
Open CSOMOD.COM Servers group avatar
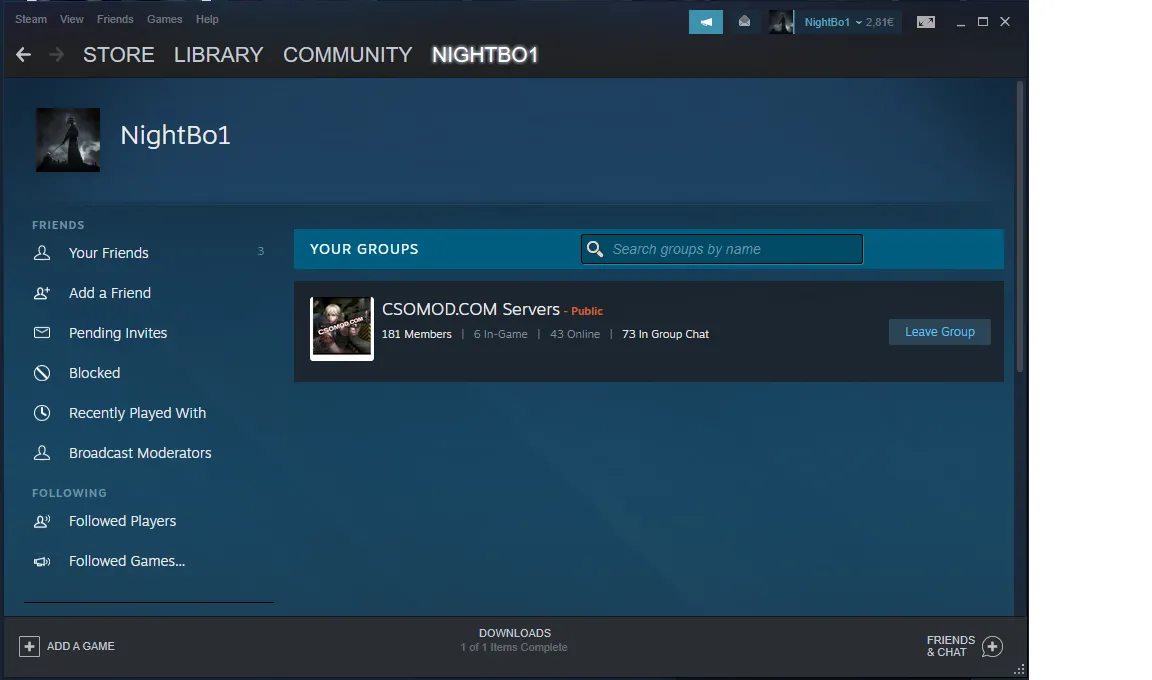(x=342, y=328)
